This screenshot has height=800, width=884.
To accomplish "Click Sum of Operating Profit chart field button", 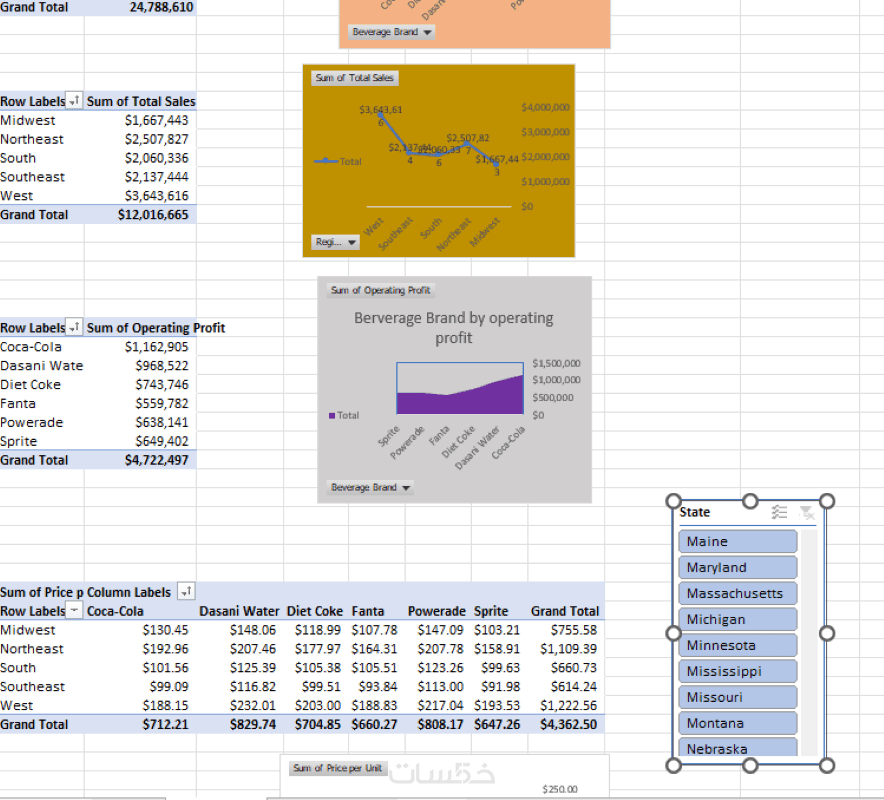I will (x=381, y=290).
